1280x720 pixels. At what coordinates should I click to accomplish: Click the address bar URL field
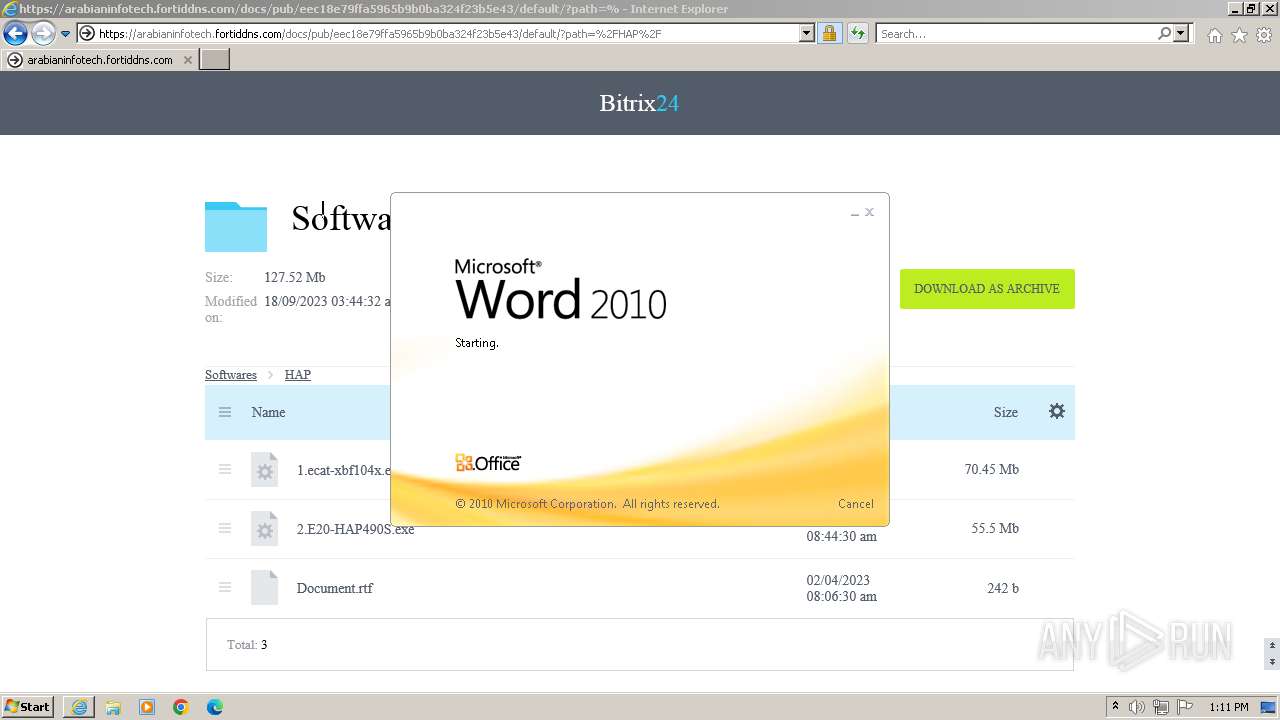pos(448,34)
